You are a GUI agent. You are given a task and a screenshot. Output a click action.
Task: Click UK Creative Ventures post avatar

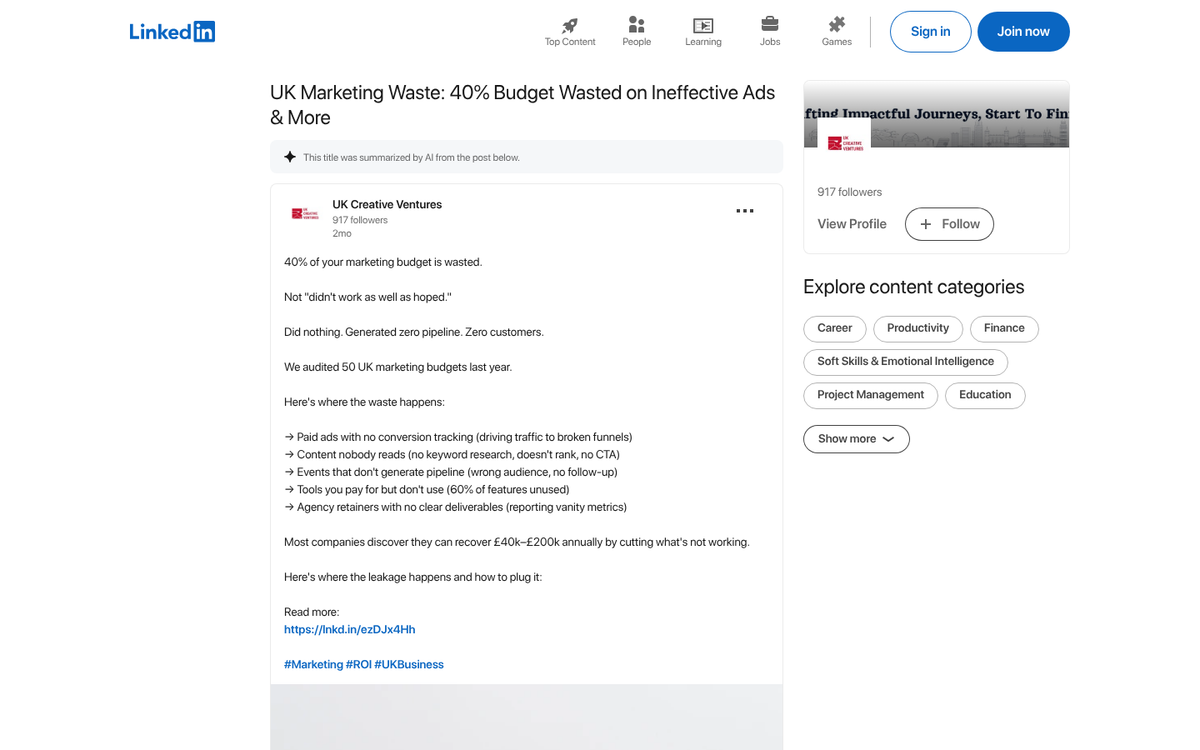pyautogui.click(x=305, y=213)
